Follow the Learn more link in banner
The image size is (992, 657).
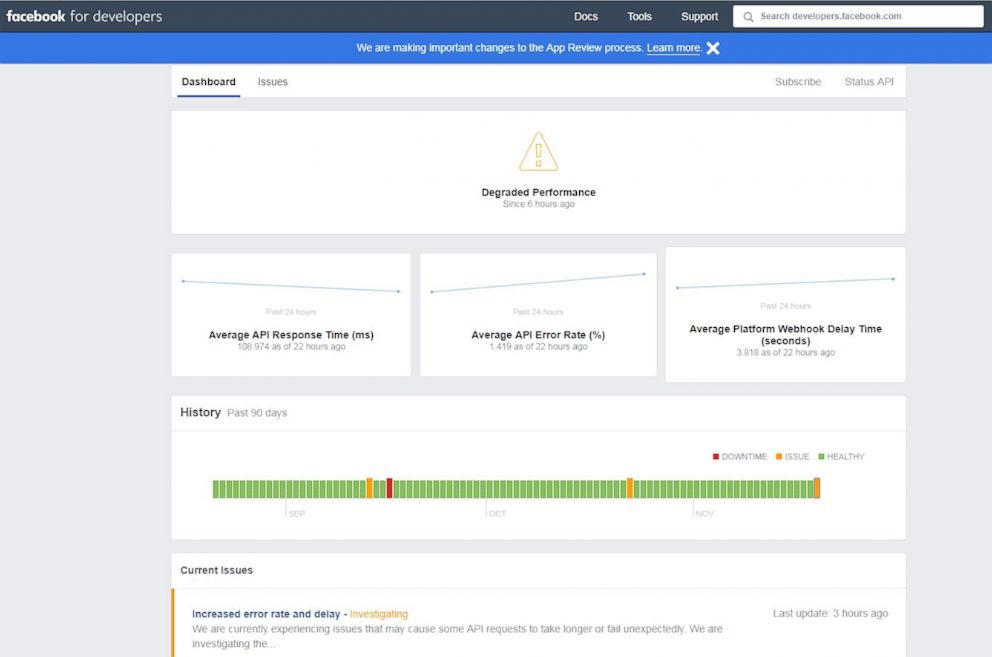coord(674,47)
